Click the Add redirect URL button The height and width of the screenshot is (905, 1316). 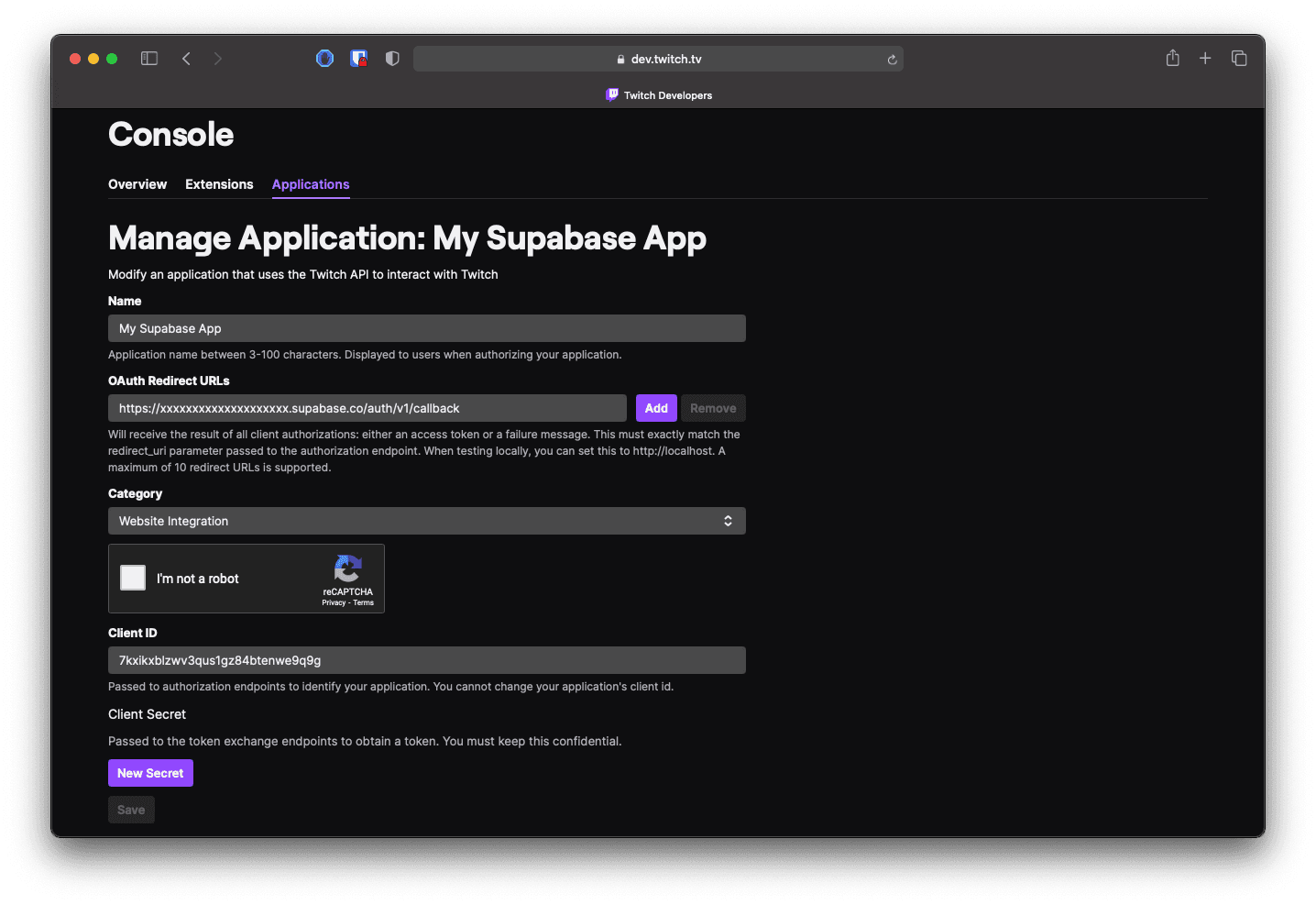click(x=656, y=408)
